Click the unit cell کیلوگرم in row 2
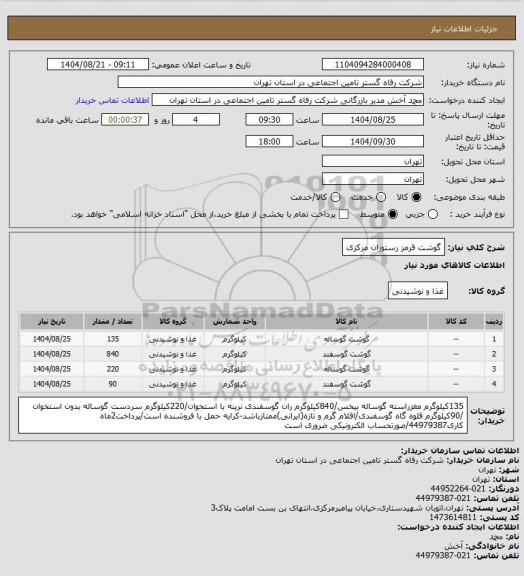 (x=234, y=354)
